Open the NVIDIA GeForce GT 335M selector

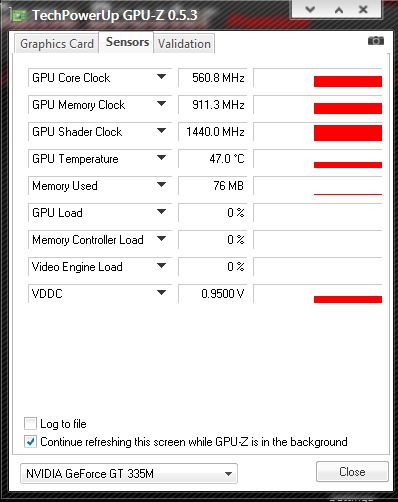(129, 473)
